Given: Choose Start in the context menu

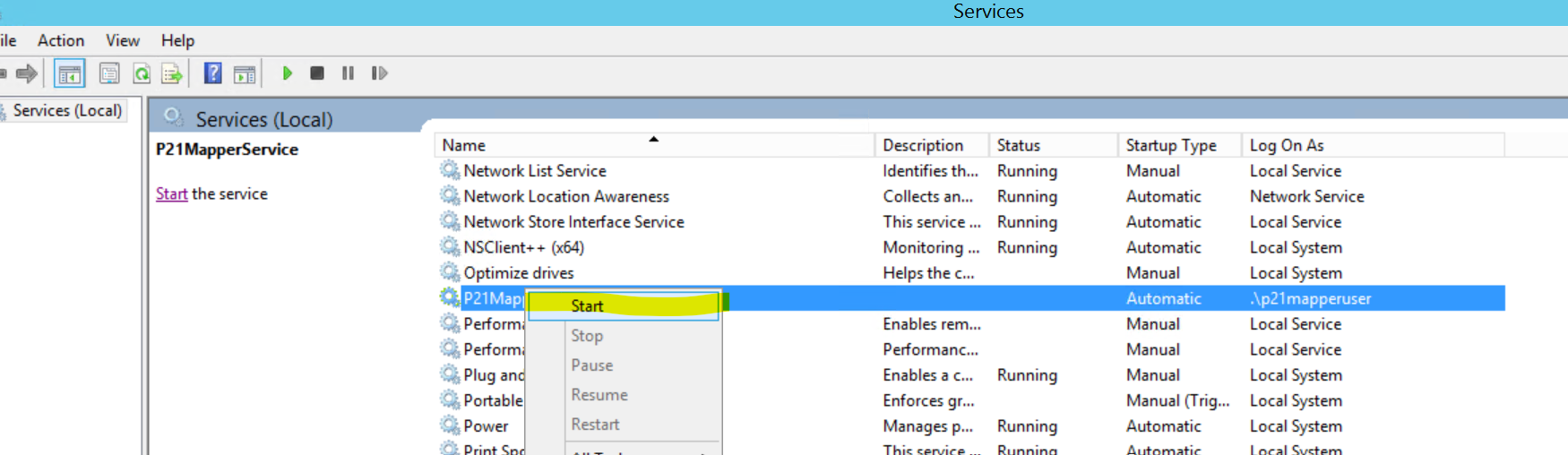Looking at the screenshot, I should [x=588, y=306].
